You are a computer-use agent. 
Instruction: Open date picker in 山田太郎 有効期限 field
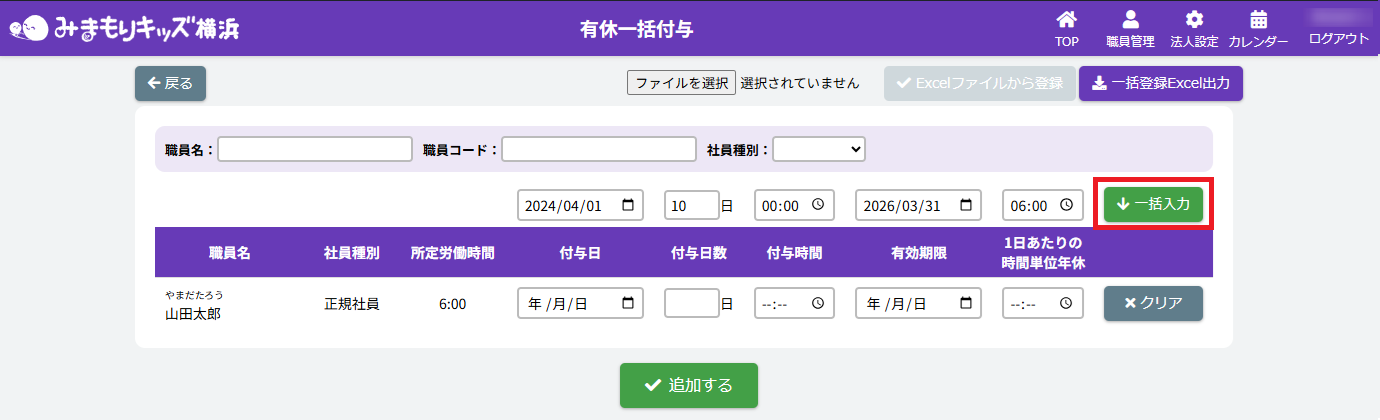(966, 303)
